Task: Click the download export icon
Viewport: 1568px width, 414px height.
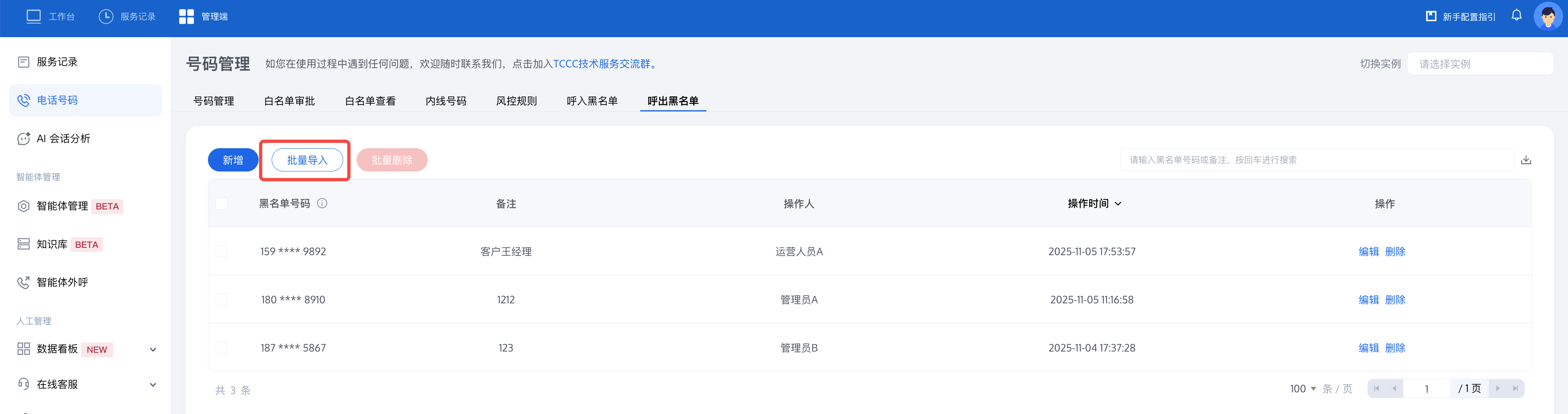Action: click(x=1526, y=160)
